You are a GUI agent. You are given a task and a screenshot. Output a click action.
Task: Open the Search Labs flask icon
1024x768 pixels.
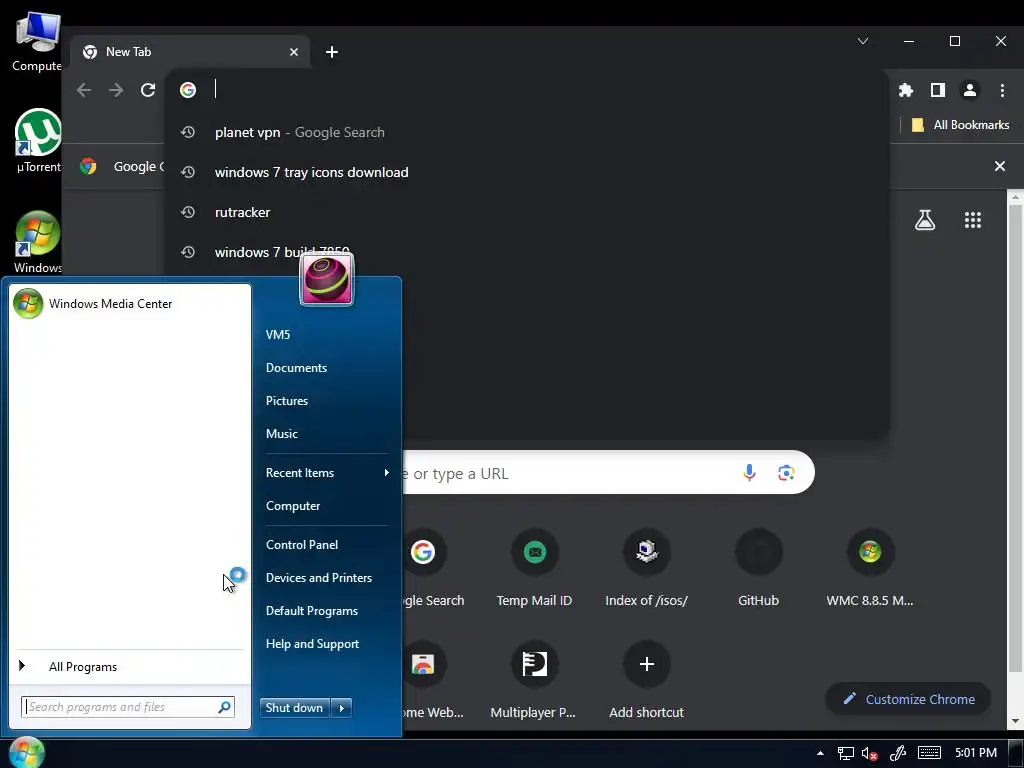(925, 220)
